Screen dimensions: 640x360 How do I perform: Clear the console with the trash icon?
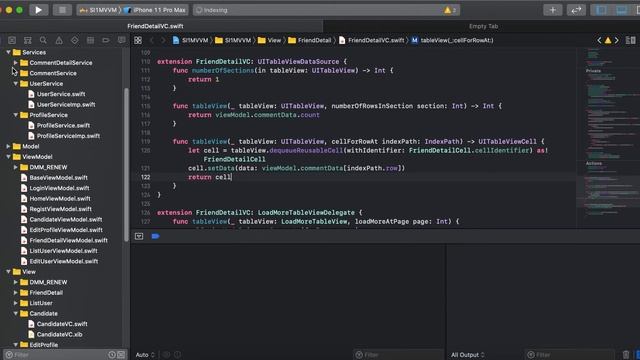[626, 355]
